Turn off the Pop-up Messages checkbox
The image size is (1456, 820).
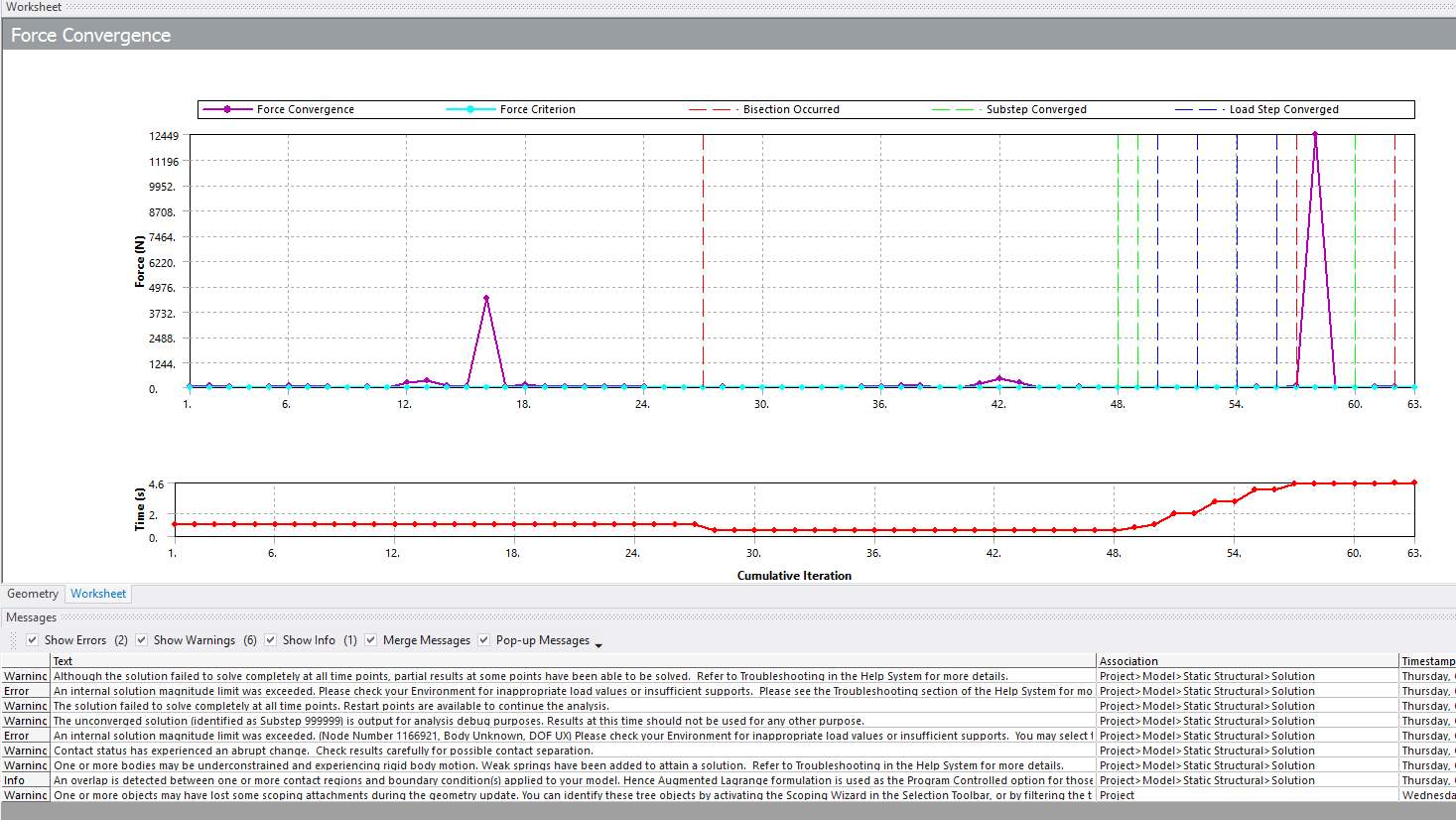coord(484,640)
